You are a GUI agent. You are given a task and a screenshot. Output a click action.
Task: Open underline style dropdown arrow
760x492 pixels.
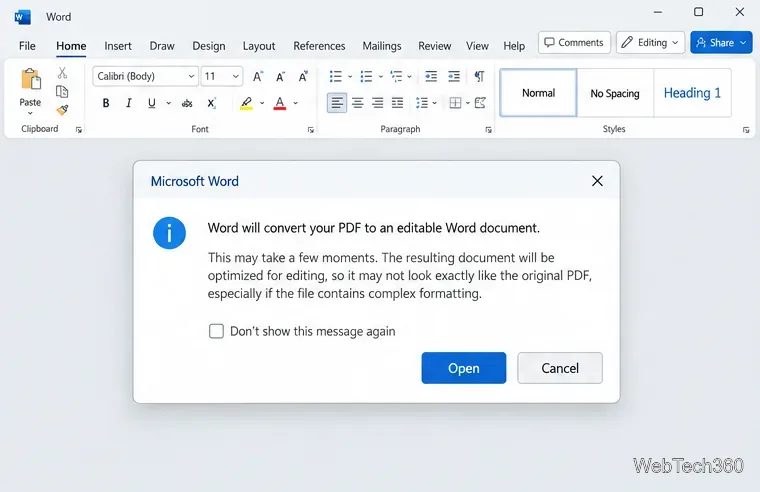168,103
